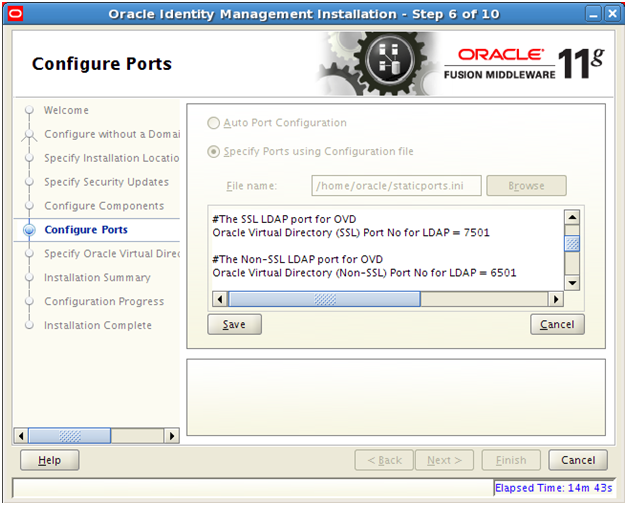Viewport: 627px width, 505px height.
Task: Select Installation Summary step
Action: [97, 277]
